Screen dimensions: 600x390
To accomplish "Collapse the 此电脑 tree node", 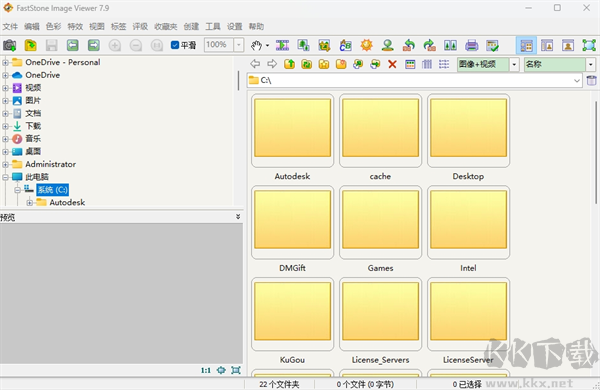I will pos(5,177).
